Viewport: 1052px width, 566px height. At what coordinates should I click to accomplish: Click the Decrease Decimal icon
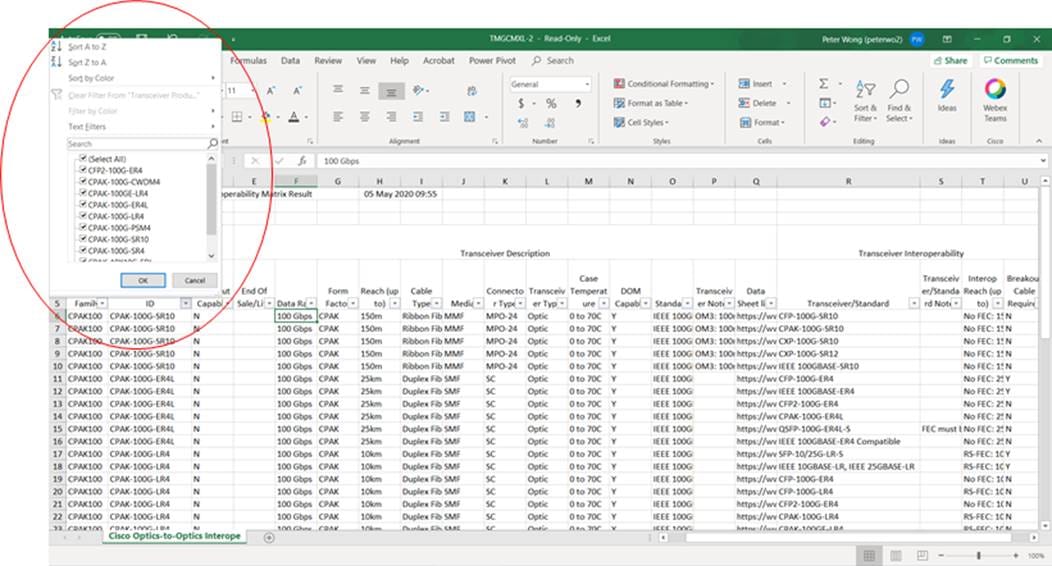(x=550, y=123)
